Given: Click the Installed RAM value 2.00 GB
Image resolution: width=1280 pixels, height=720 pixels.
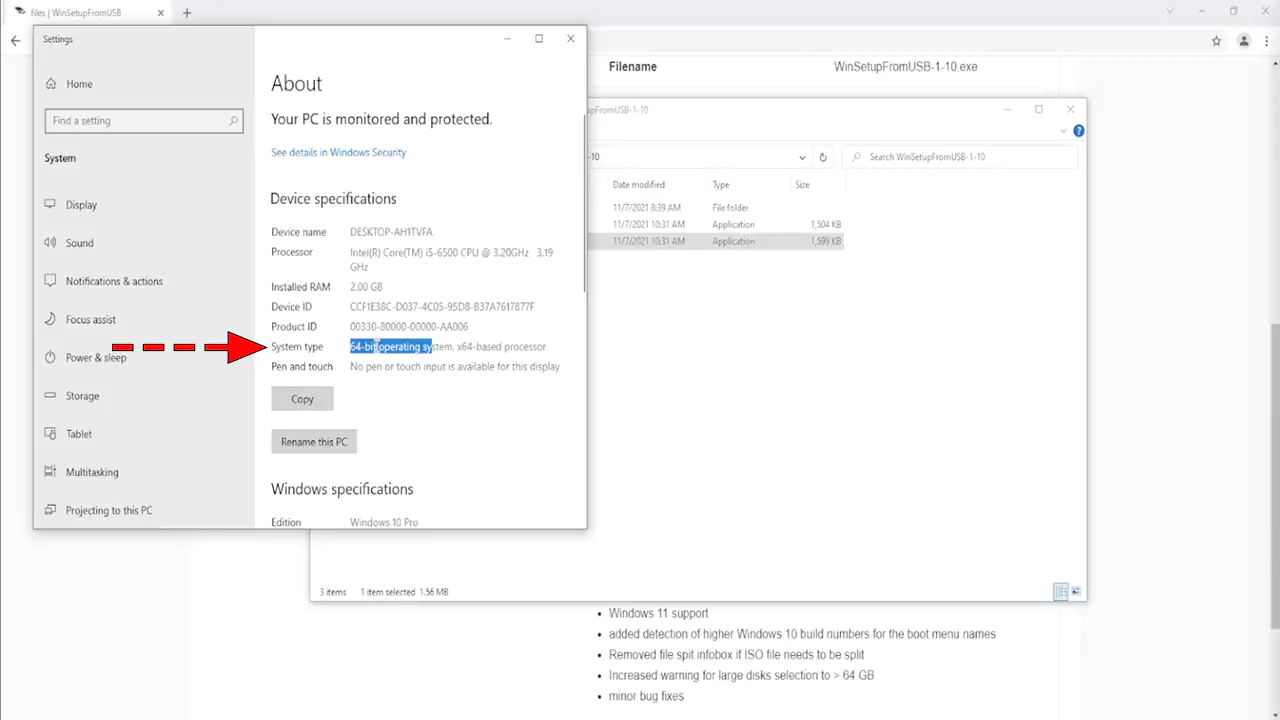Looking at the screenshot, I should click(366, 287).
